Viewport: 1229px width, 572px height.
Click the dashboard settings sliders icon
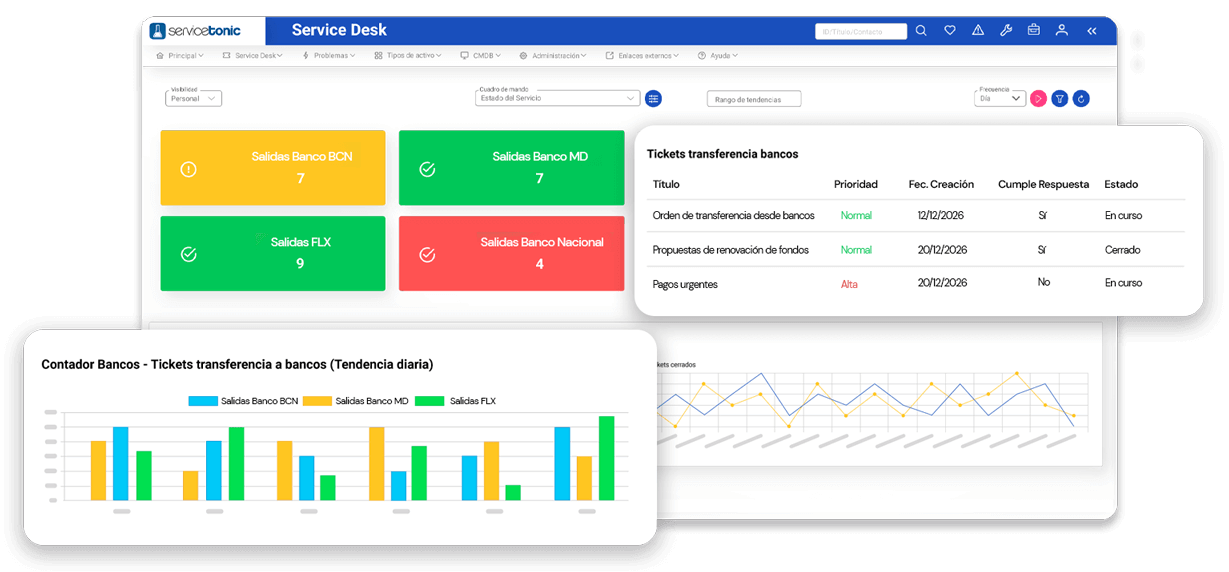(x=653, y=98)
